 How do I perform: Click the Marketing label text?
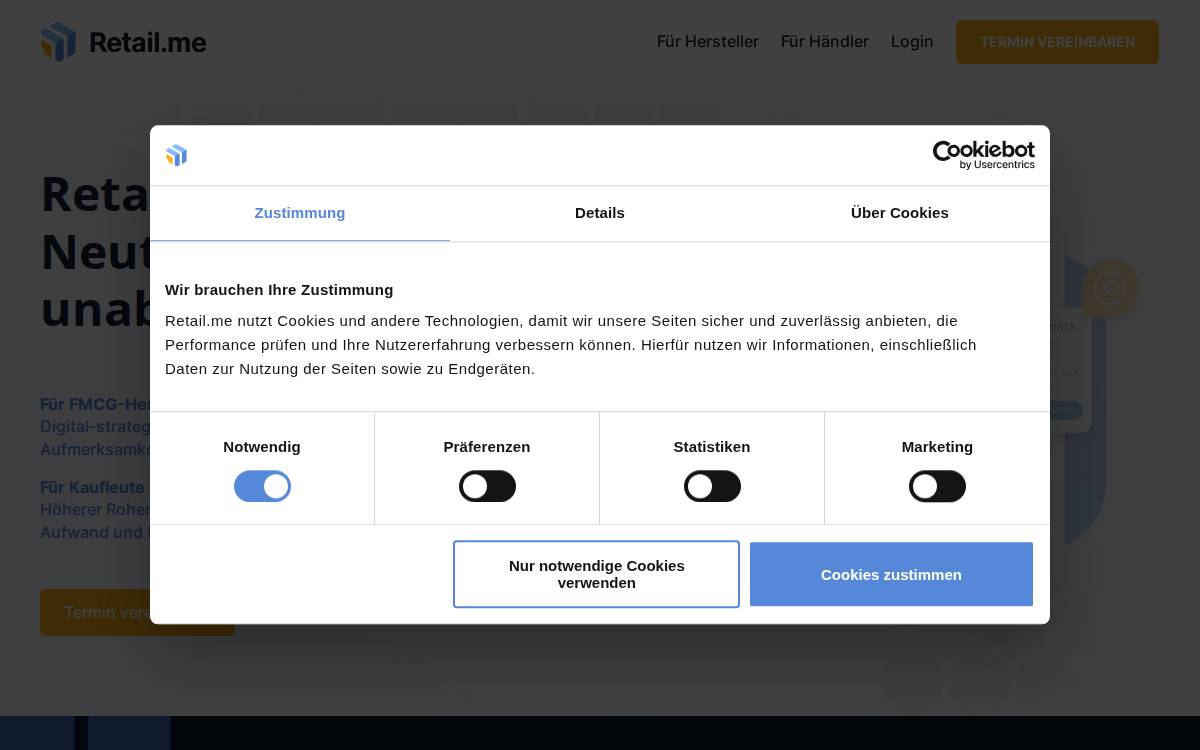coord(937,447)
